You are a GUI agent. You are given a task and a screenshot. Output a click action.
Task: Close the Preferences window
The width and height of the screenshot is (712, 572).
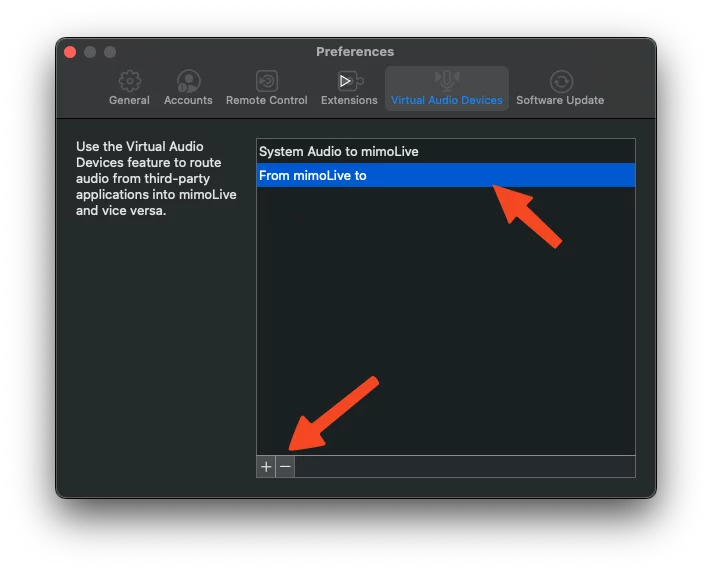coord(70,52)
